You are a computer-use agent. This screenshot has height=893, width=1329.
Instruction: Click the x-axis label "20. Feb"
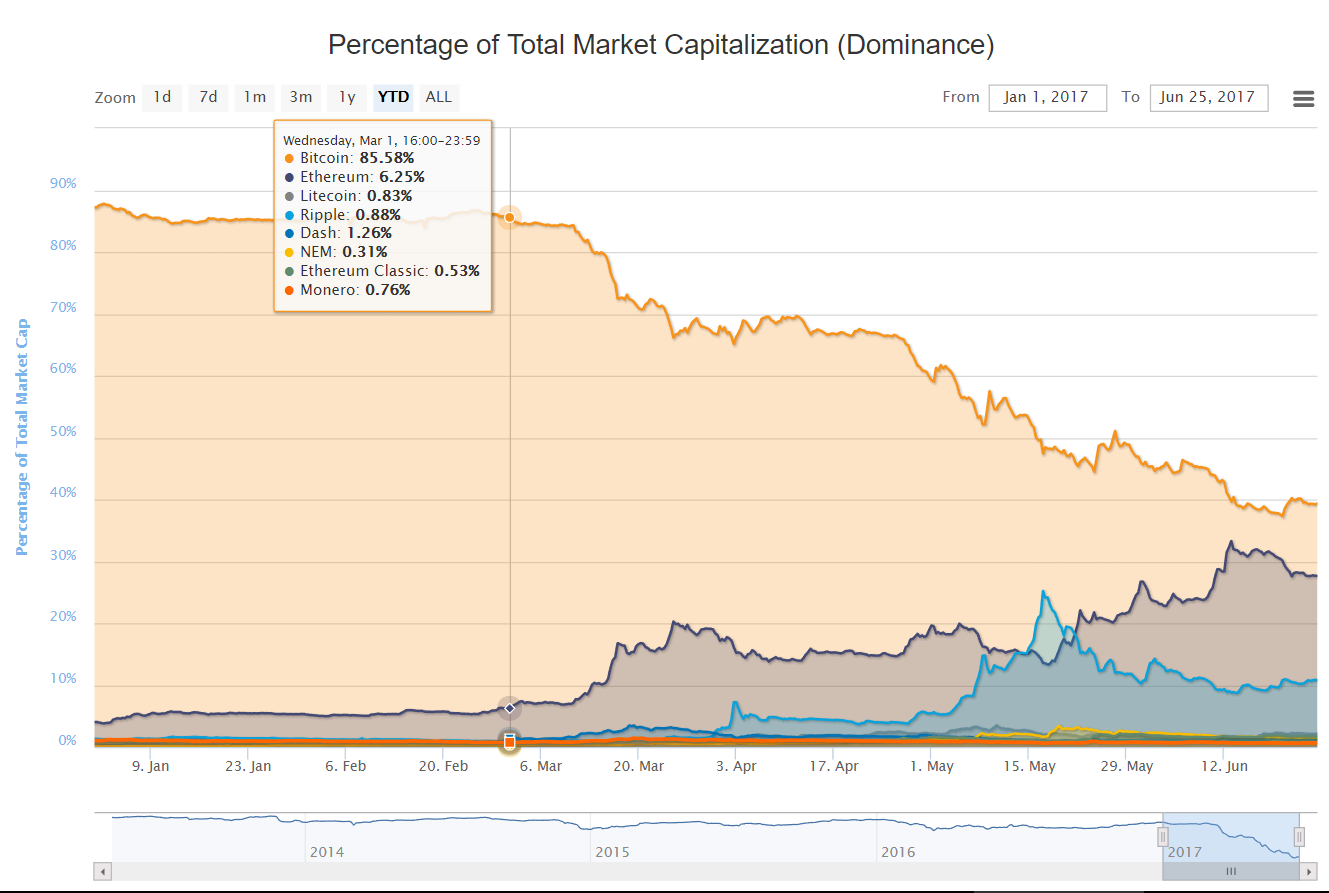[443, 767]
